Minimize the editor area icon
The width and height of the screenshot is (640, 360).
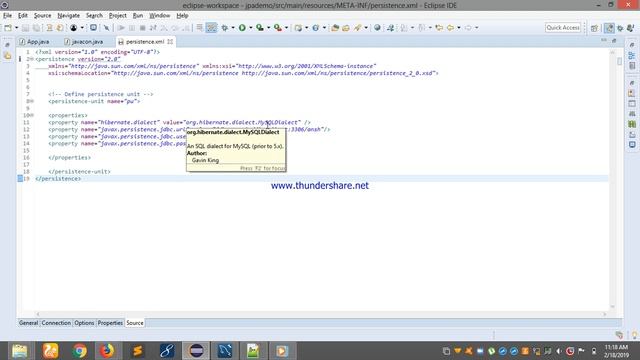click(604, 40)
